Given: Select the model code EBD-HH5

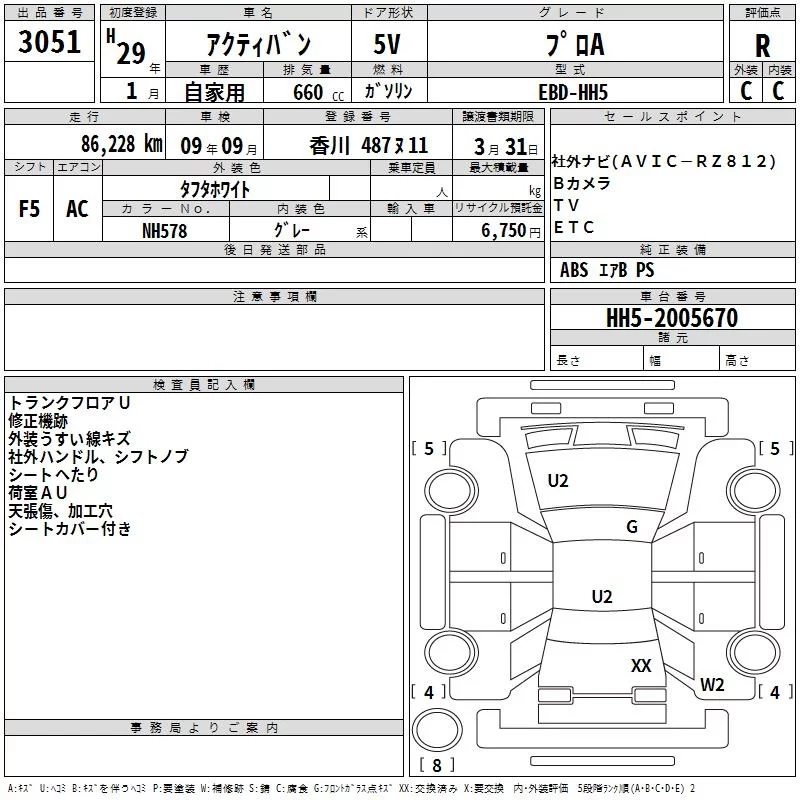Looking at the screenshot, I should coord(572,91).
